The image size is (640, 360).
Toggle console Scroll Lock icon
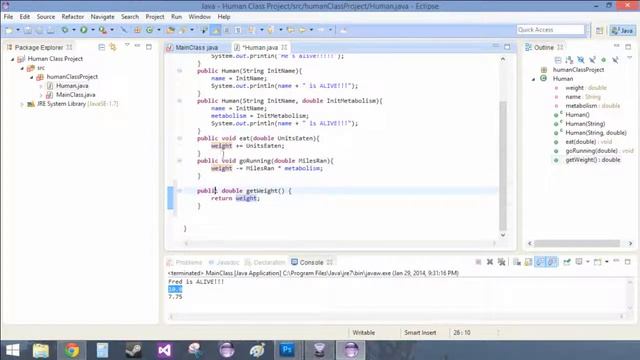coord(528,262)
